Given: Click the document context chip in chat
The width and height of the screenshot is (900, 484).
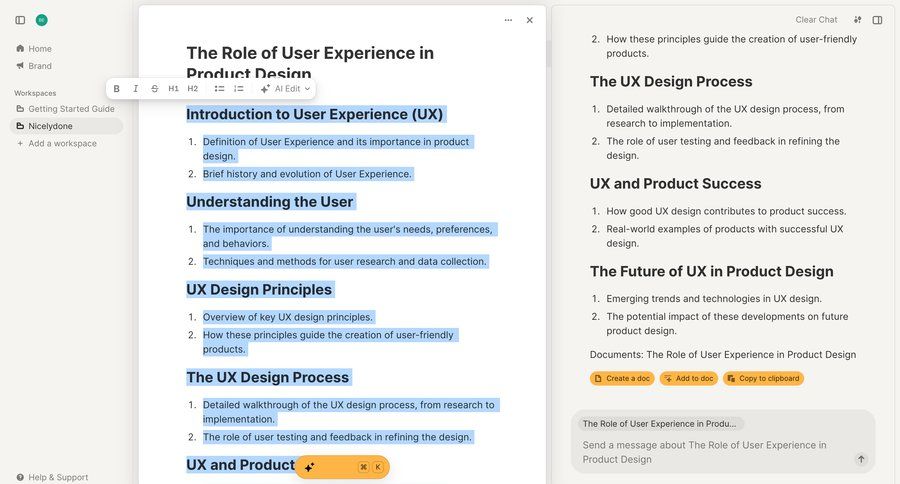Looking at the screenshot, I should click(x=660, y=424).
